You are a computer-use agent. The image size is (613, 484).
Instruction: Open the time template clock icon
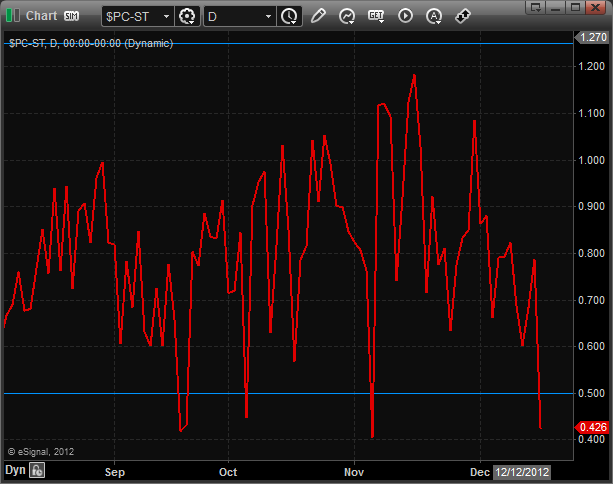pos(289,16)
